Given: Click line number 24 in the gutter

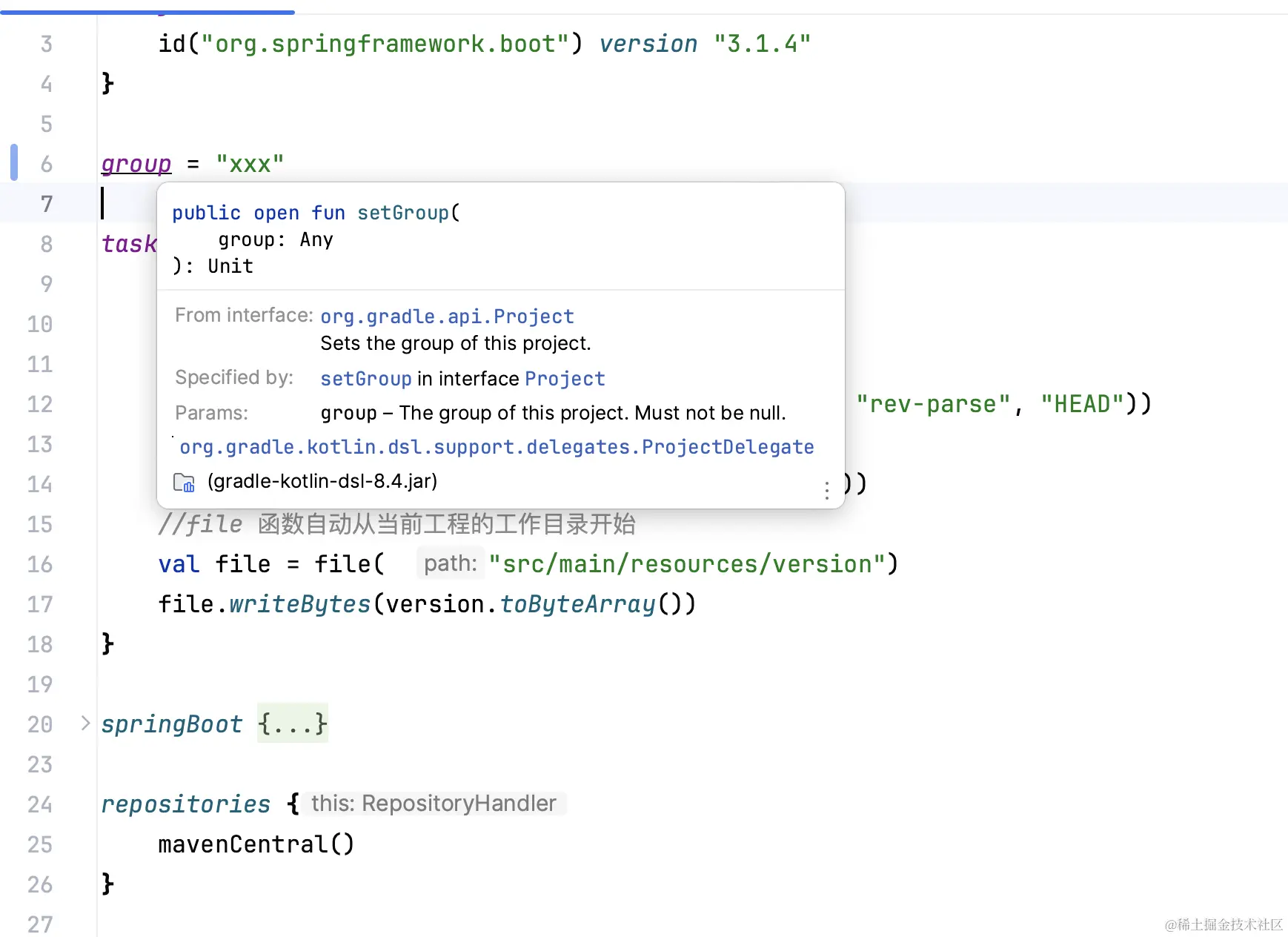Looking at the screenshot, I should pyautogui.click(x=40, y=804).
